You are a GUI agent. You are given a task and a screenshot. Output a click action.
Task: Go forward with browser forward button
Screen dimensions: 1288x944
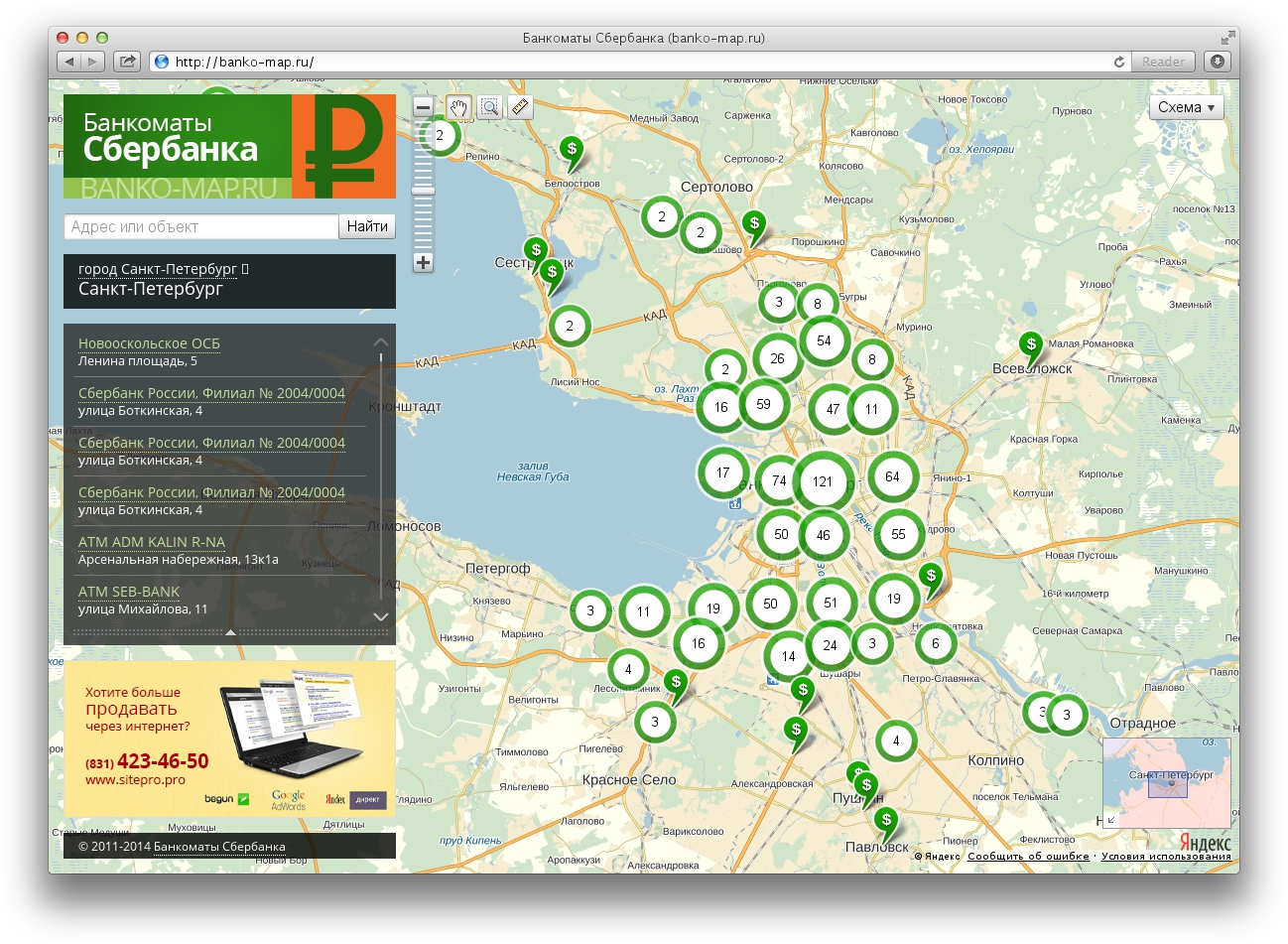click(93, 62)
